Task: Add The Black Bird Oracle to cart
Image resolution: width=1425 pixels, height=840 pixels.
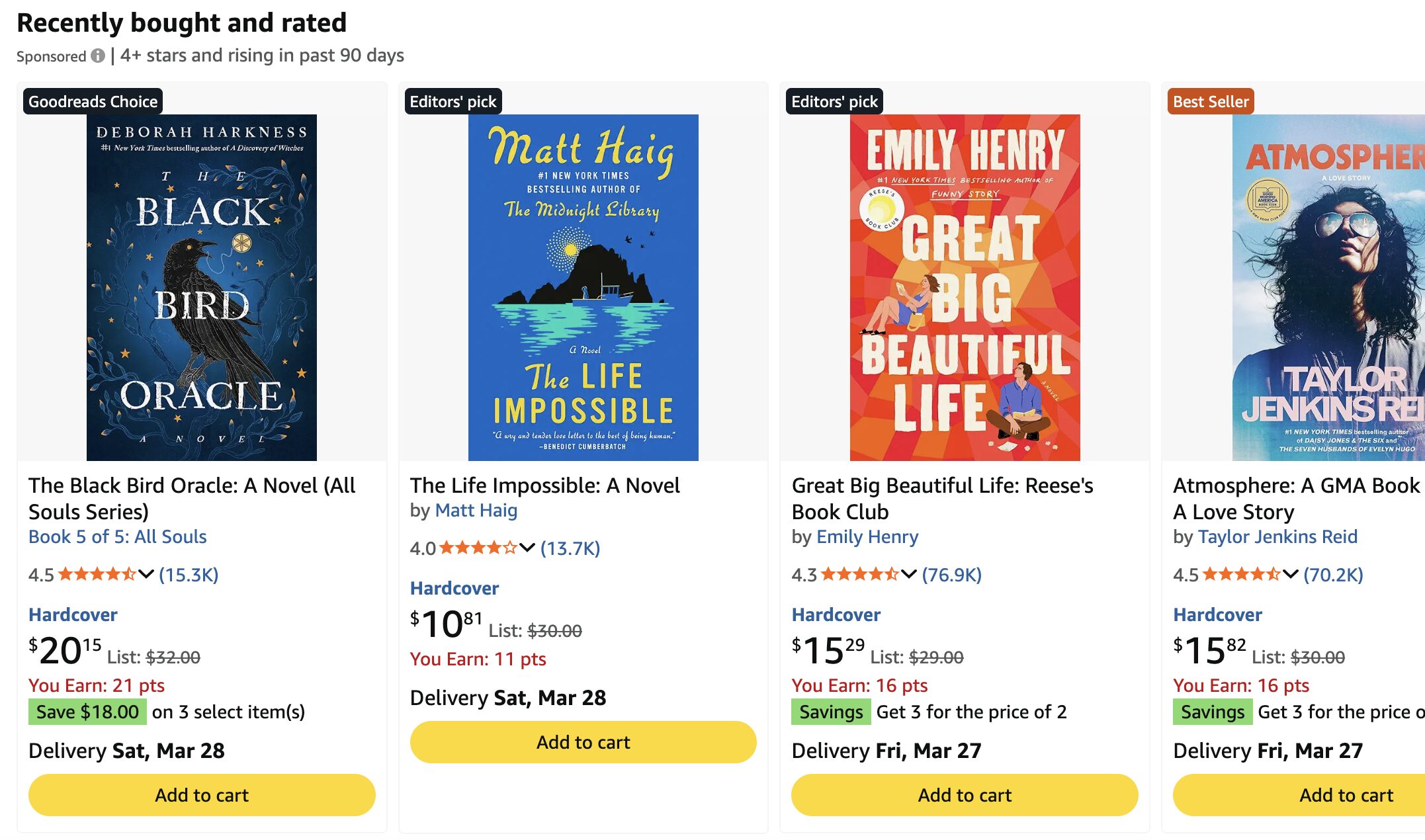Action: (x=200, y=795)
